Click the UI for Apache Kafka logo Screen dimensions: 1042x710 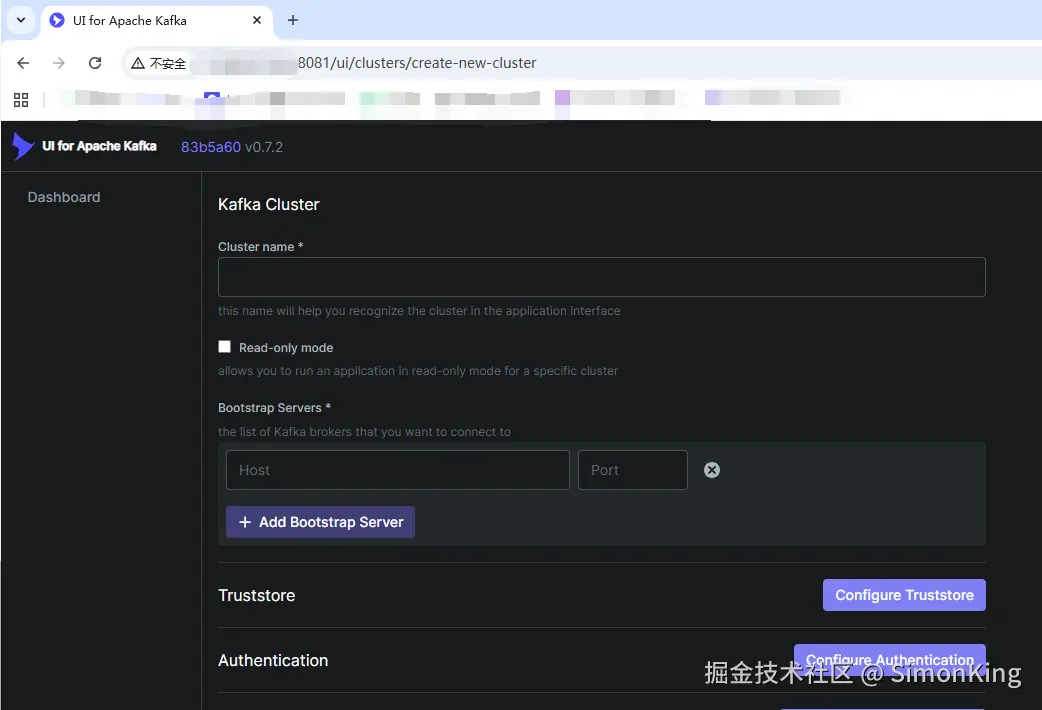pos(84,146)
